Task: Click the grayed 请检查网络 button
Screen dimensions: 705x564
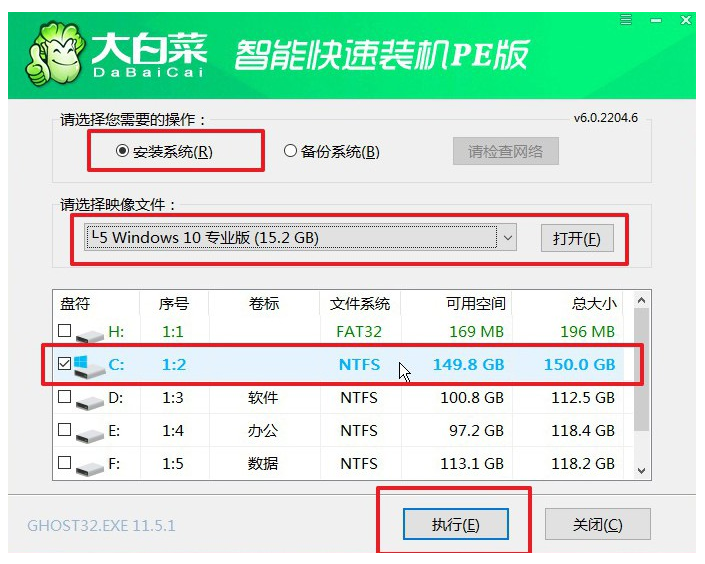Action: (x=506, y=151)
